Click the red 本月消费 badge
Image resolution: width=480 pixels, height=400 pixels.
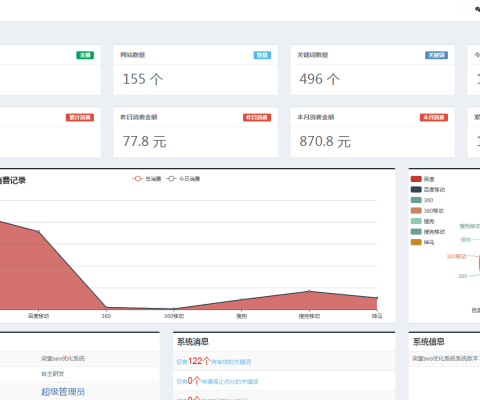point(434,117)
